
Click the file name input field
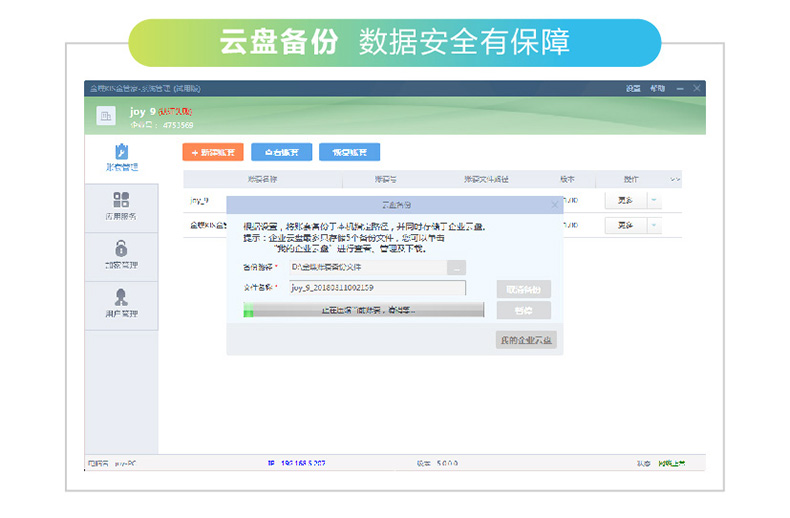click(x=376, y=288)
